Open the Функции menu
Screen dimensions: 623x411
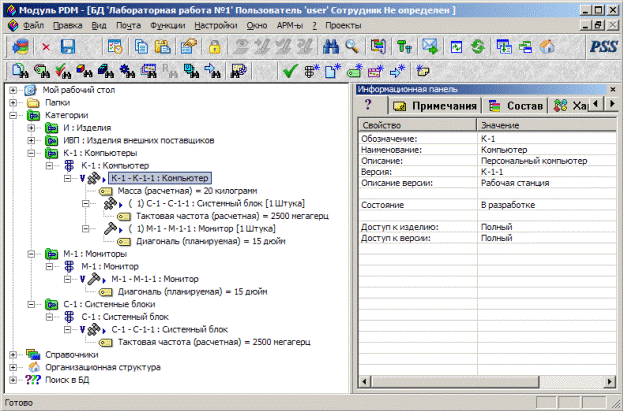[168, 25]
